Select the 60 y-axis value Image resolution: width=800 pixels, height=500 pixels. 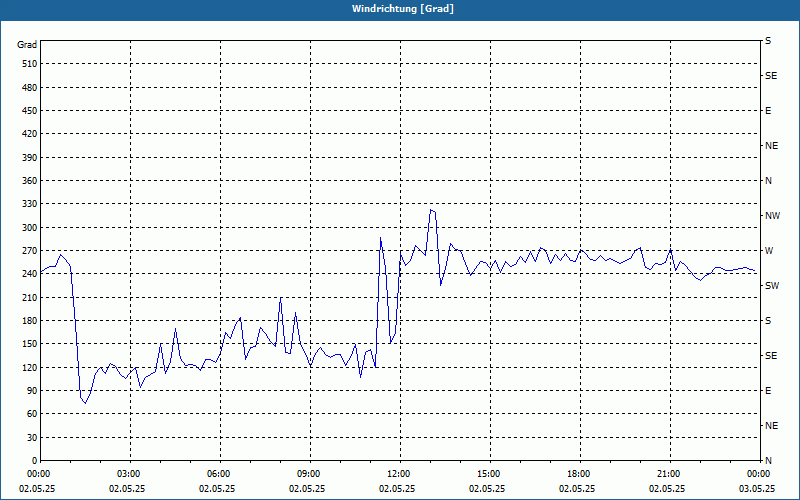(32, 414)
